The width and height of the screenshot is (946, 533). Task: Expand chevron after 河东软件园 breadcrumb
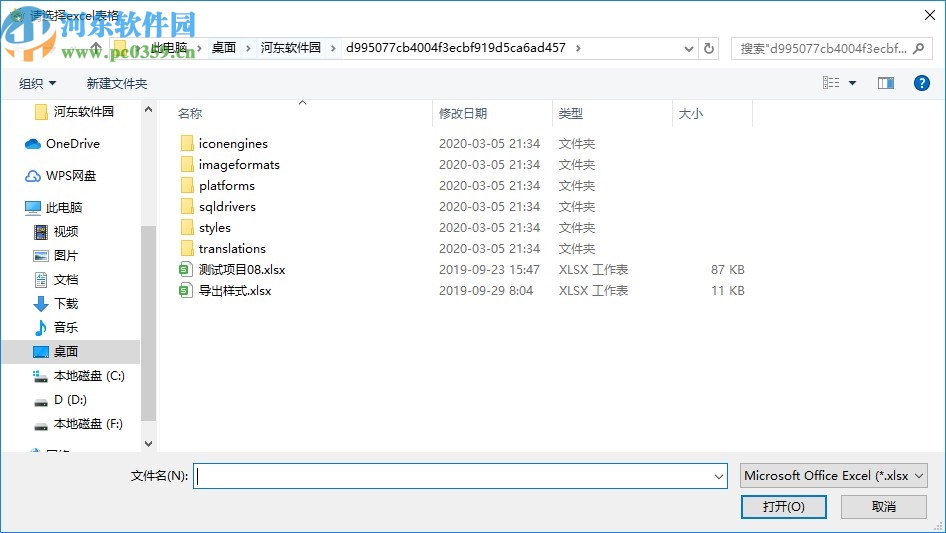[333, 48]
